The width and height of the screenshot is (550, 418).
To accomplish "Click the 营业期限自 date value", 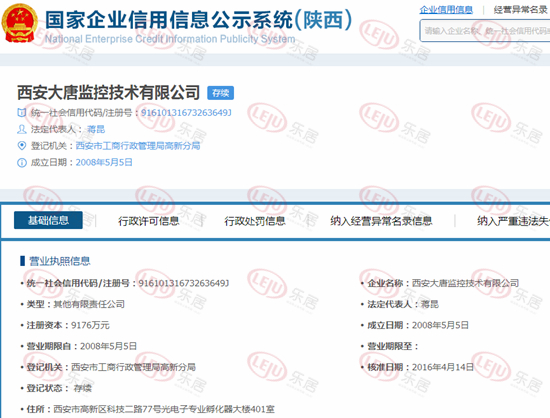I will [x=108, y=346].
